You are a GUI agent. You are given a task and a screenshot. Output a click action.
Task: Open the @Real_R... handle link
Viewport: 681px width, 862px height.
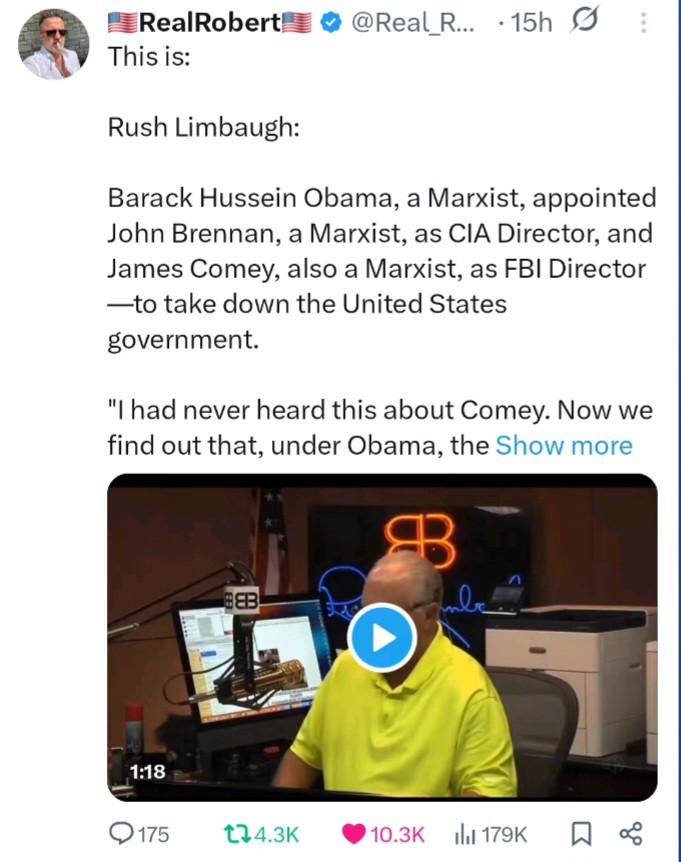point(415,22)
